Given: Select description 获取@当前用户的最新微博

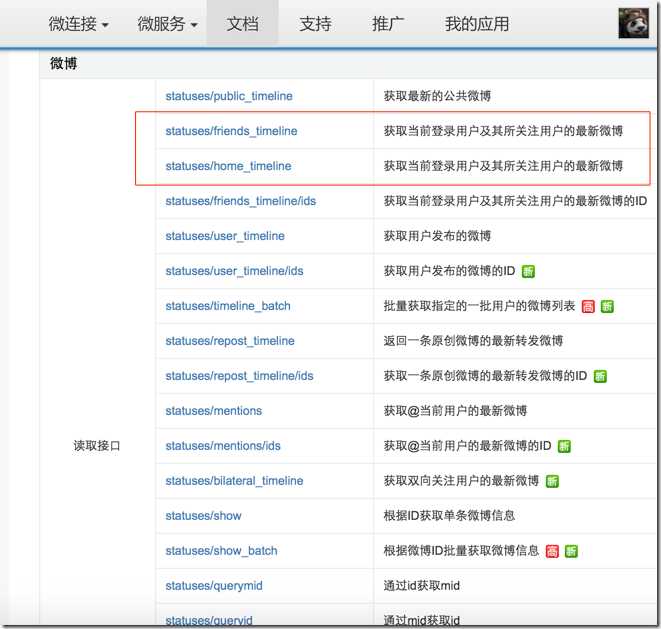Looking at the screenshot, I should tap(455, 411).
